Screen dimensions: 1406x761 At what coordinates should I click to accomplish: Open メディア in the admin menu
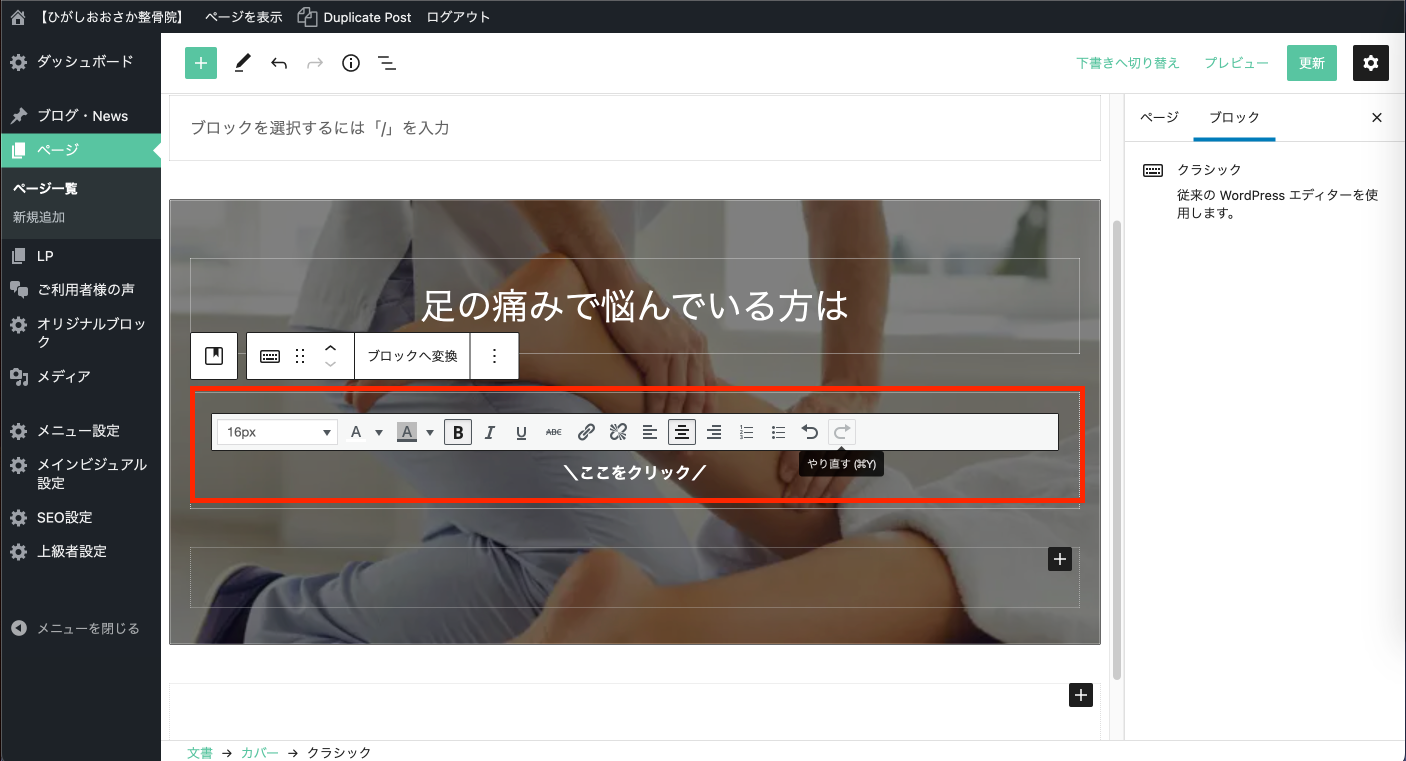(64, 377)
